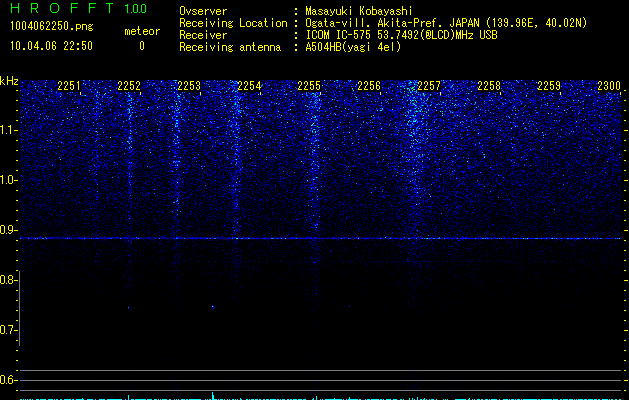This screenshot has height=400, width=629.
Task: Click the meteor count label
Action: tap(142, 31)
